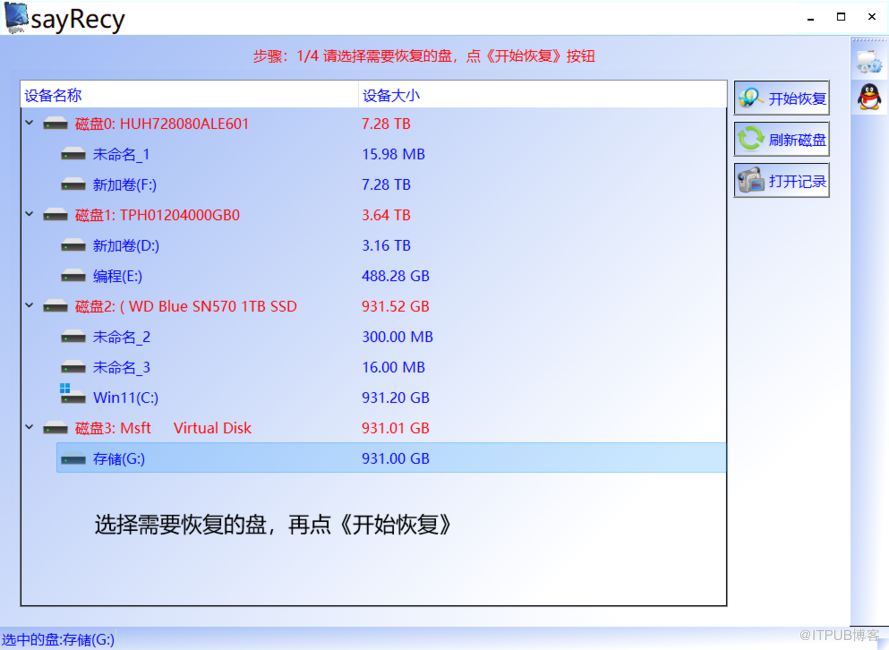Select the 新加卷(D:) volume

(x=126, y=246)
